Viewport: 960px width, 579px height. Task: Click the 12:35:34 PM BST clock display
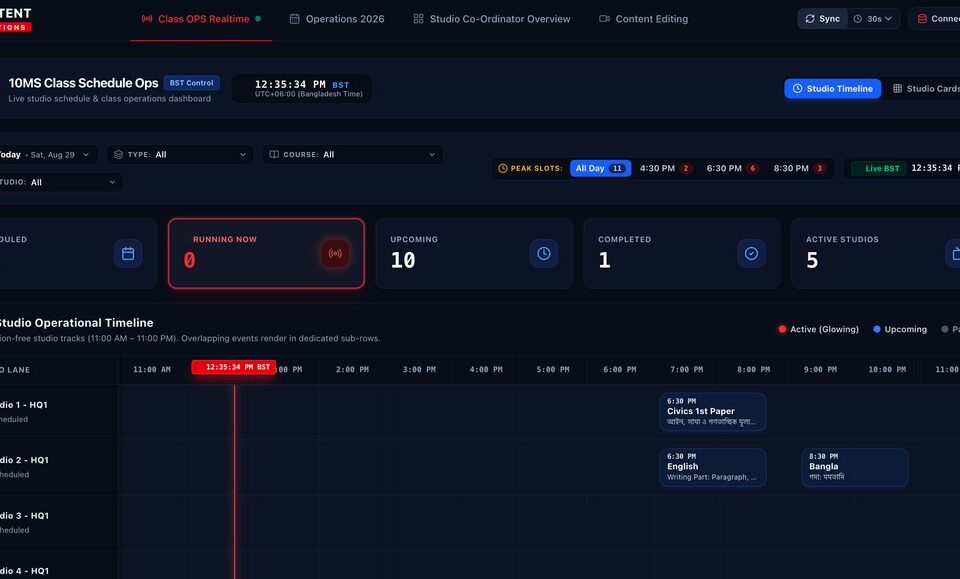302,88
